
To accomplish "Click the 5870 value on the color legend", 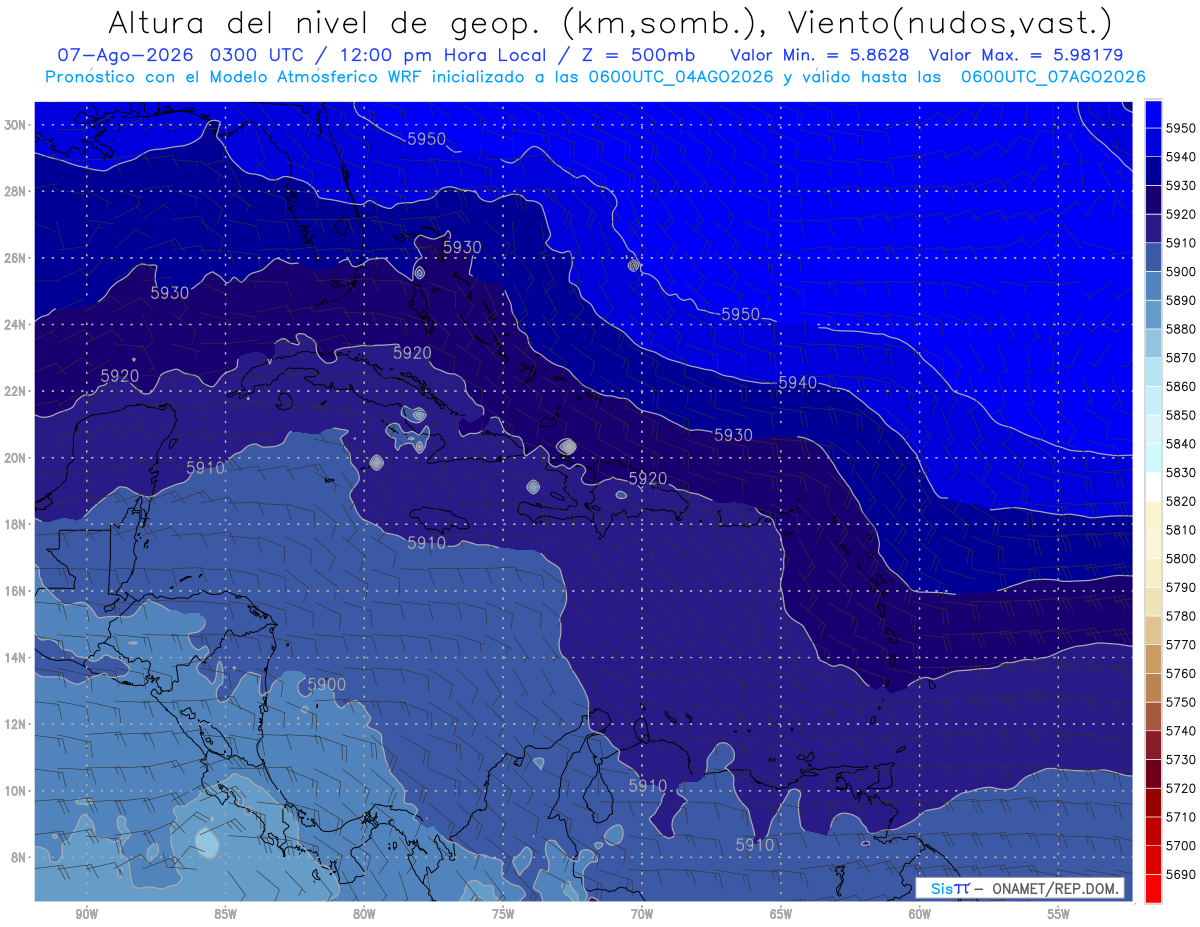I will click(1180, 357).
